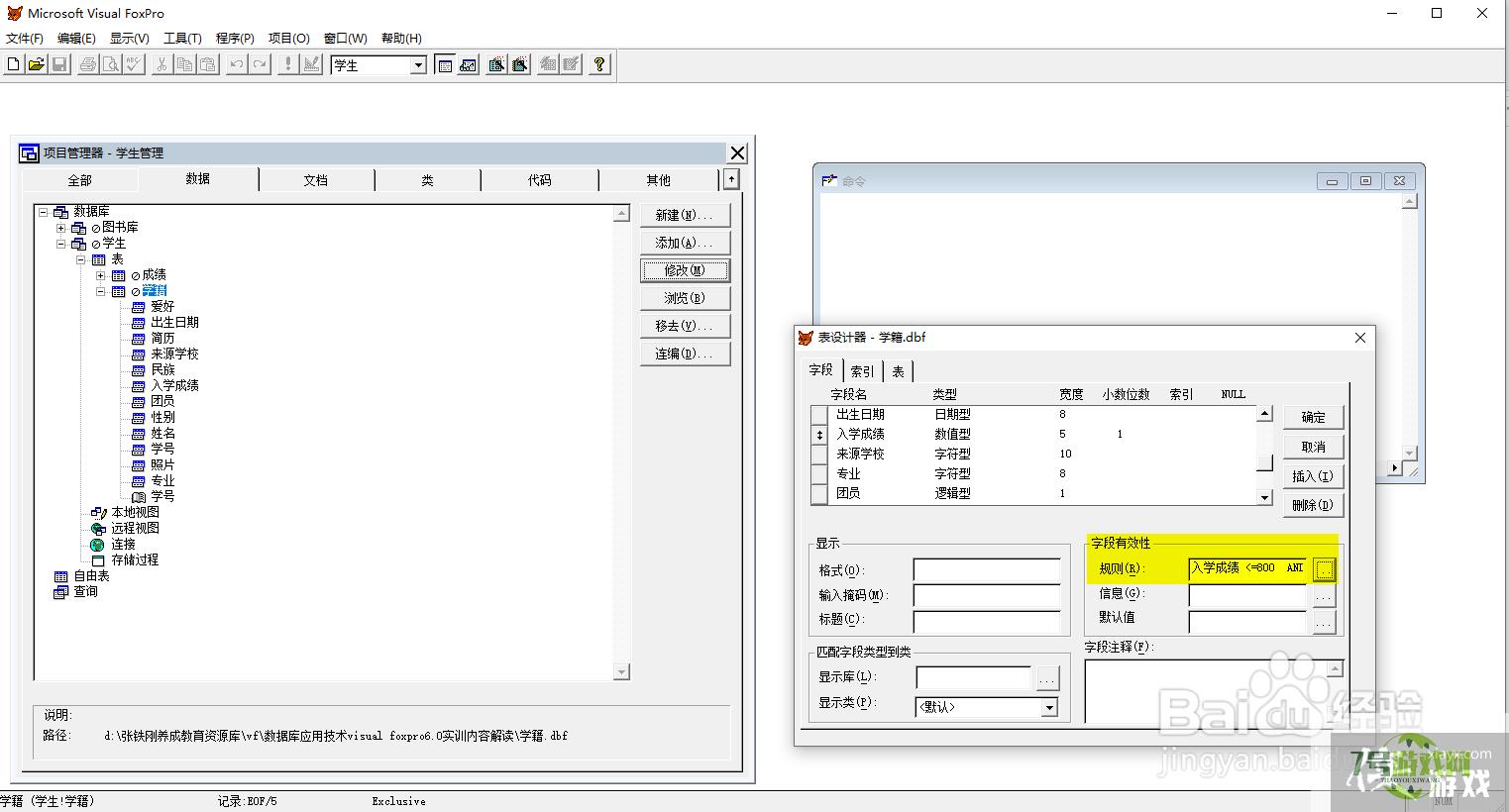Click the 连编(D)... button

click(685, 354)
